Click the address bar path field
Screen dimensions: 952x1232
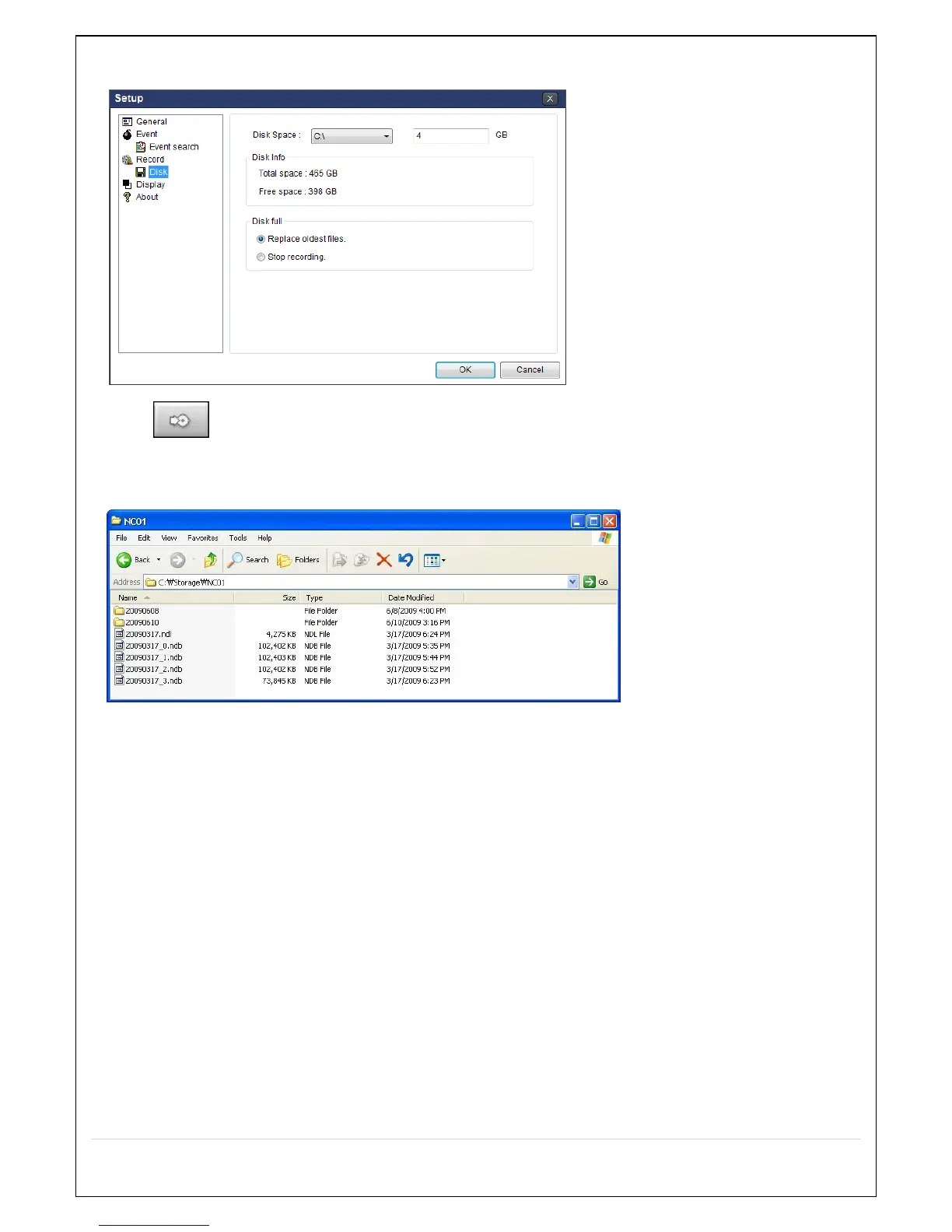tap(362, 583)
